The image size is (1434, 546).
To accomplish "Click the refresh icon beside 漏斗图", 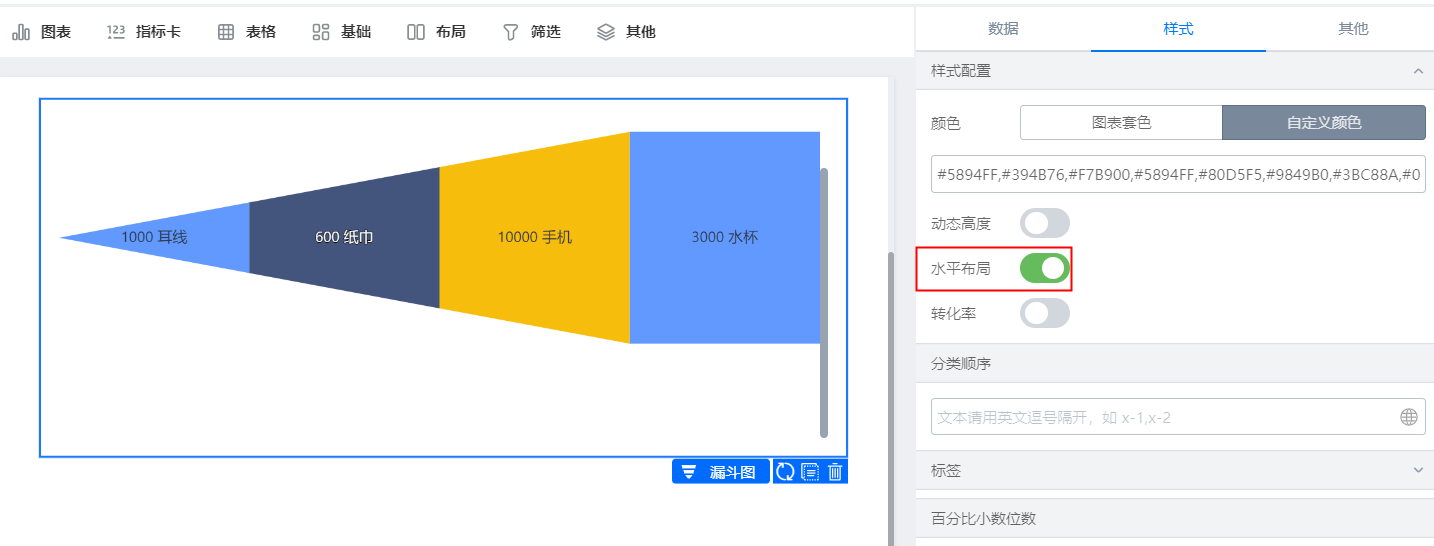I will pyautogui.click(x=785, y=472).
